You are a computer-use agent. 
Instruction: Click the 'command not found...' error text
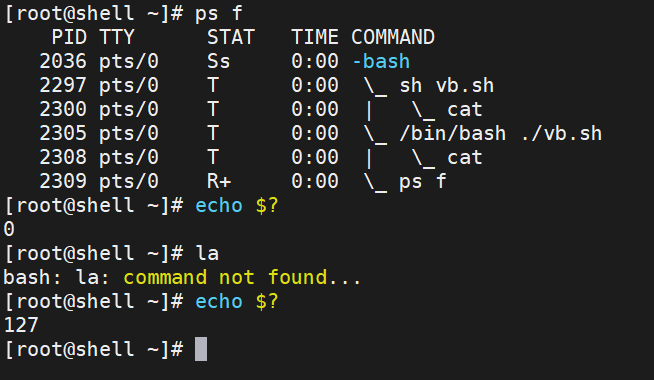[242, 277]
